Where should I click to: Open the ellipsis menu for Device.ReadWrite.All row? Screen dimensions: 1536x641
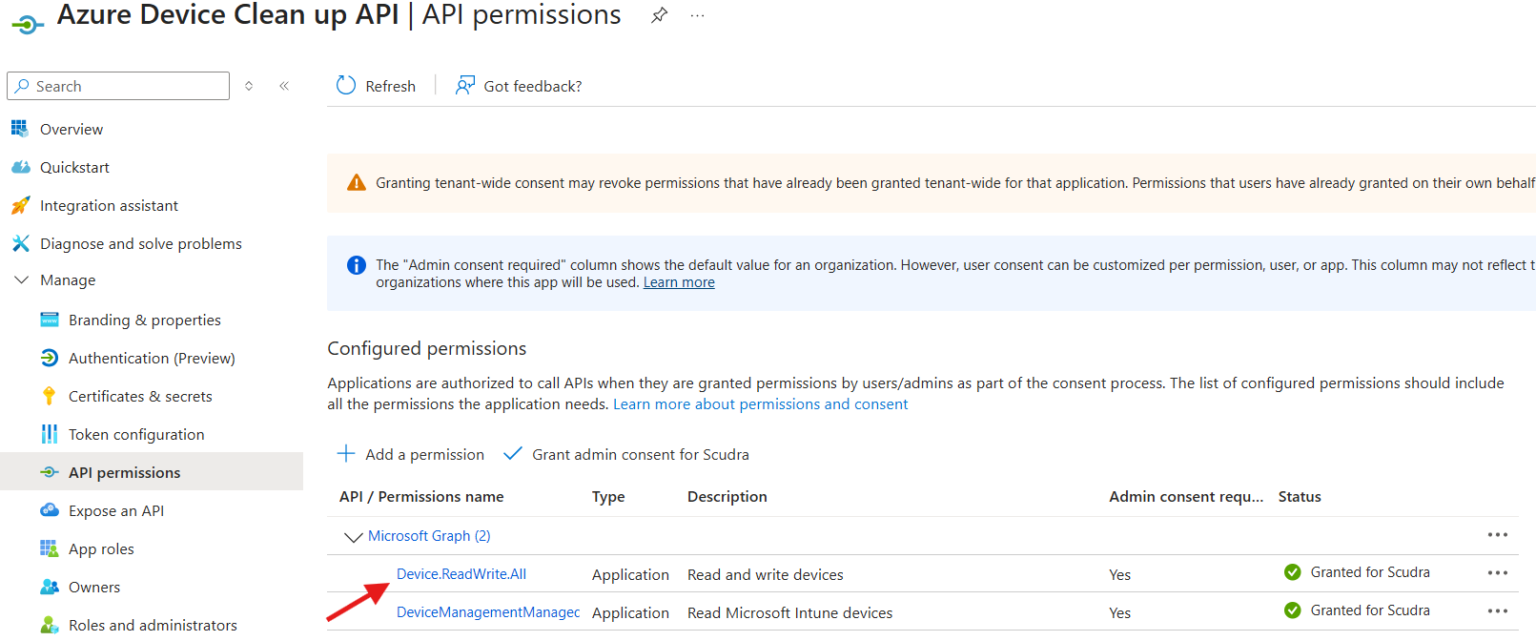coord(1497,573)
